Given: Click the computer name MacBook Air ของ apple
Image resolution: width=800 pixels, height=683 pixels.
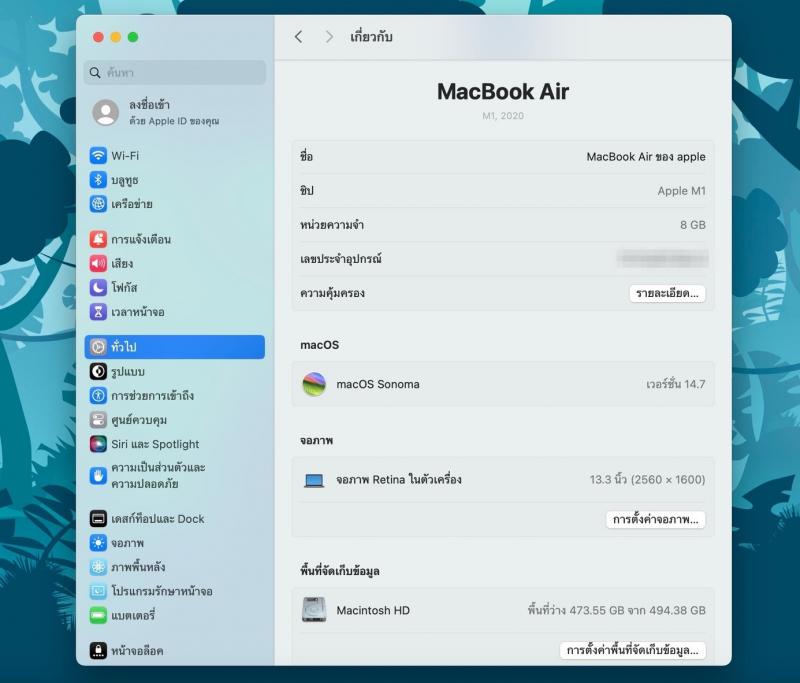Looking at the screenshot, I should coord(646,157).
